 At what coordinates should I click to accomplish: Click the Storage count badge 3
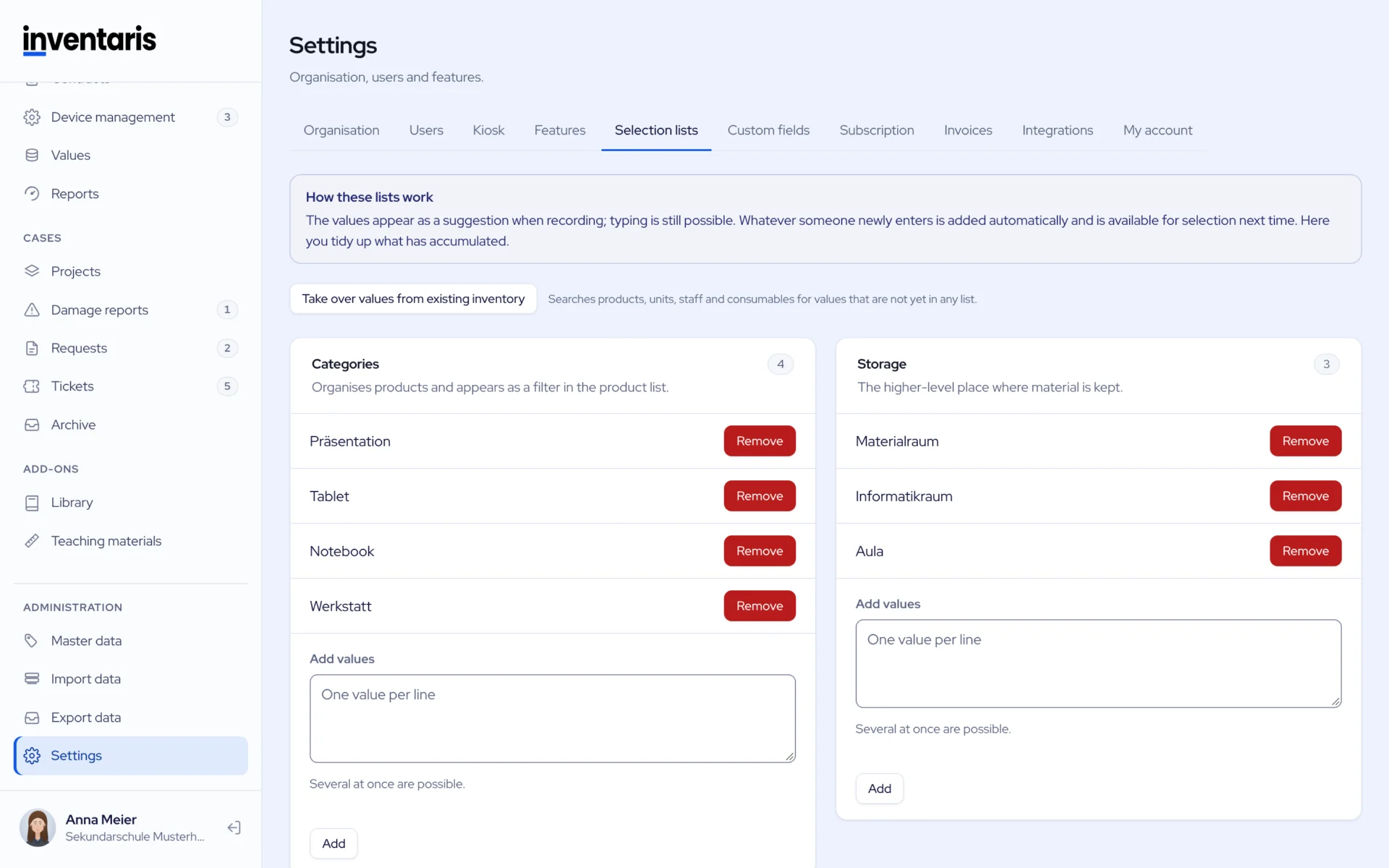[x=1326, y=364]
